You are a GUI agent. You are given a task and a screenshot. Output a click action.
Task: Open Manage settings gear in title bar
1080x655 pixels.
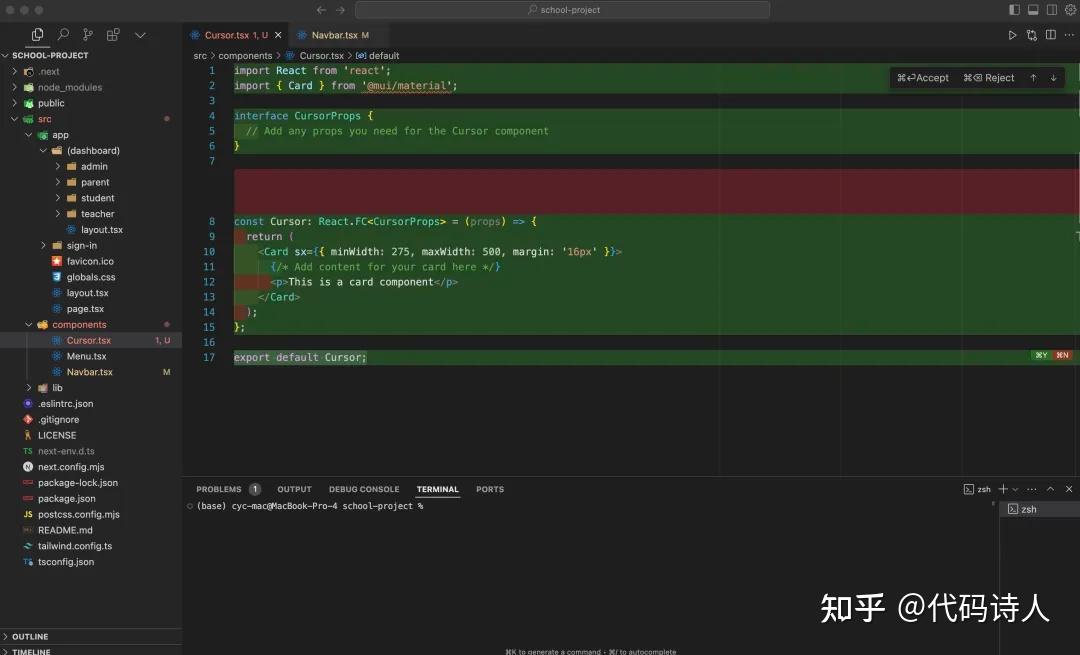(1071, 9)
